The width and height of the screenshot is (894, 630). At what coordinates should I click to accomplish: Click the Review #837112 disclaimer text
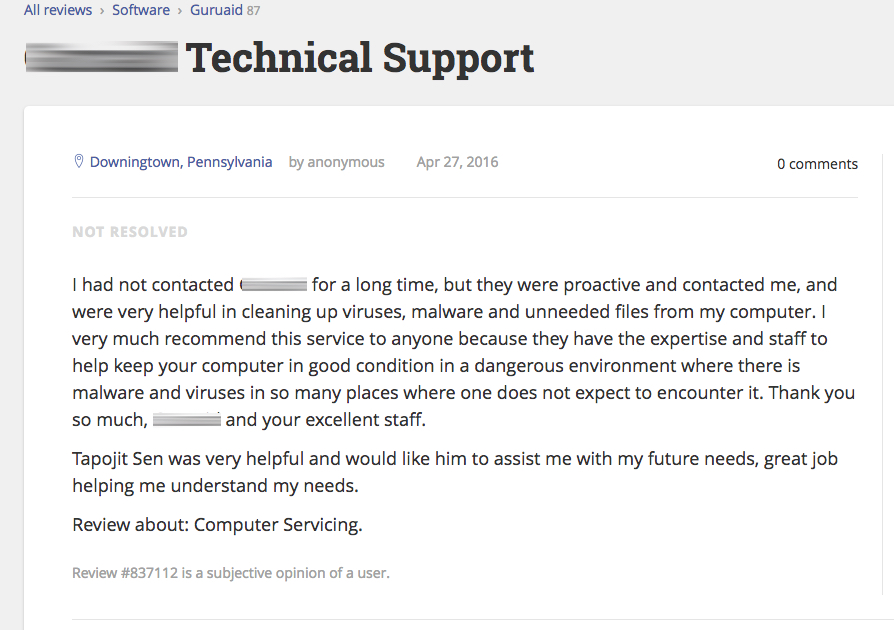231,574
